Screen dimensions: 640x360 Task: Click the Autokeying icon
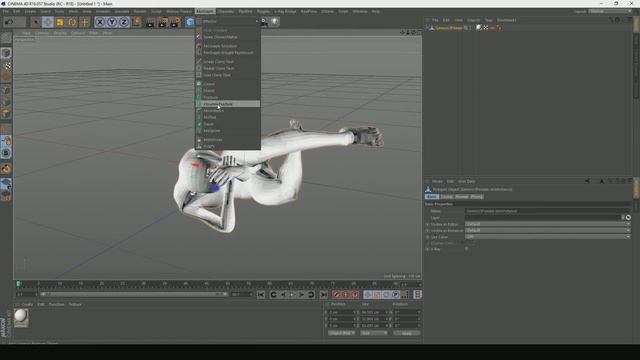pyautogui.click(x=346, y=295)
